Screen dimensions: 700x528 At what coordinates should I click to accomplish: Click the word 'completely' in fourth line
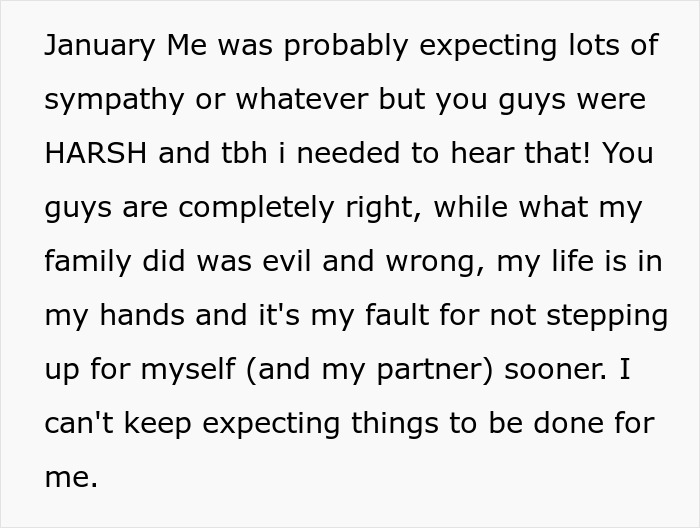pos(256,208)
